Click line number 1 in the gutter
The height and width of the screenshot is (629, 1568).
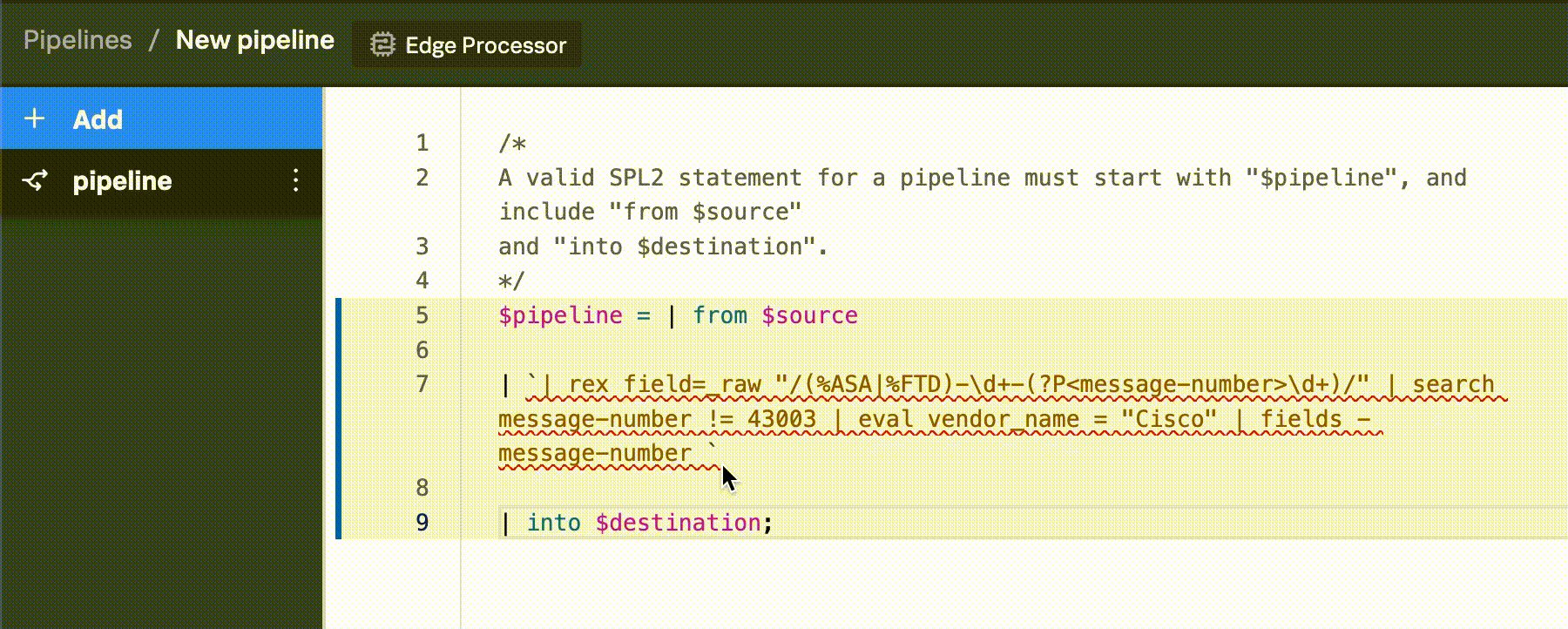coord(422,143)
